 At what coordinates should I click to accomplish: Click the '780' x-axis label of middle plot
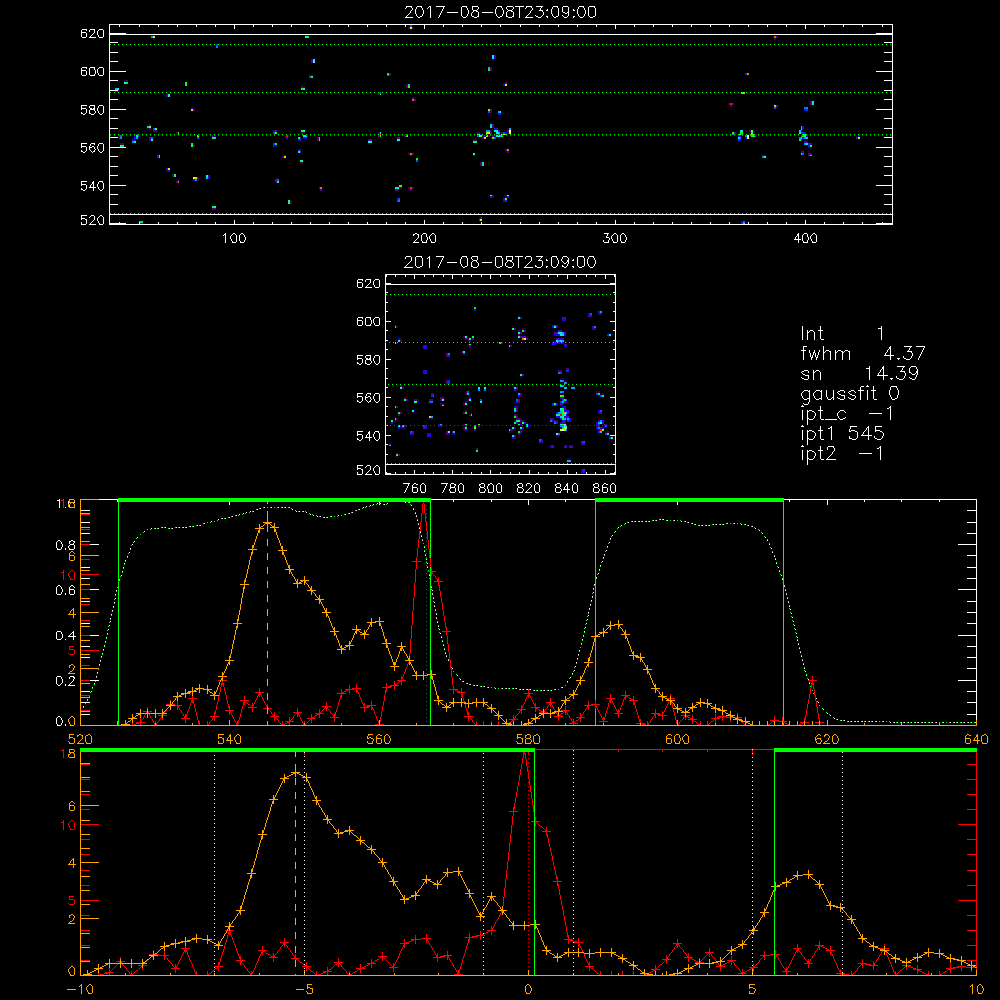(x=453, y=489)
